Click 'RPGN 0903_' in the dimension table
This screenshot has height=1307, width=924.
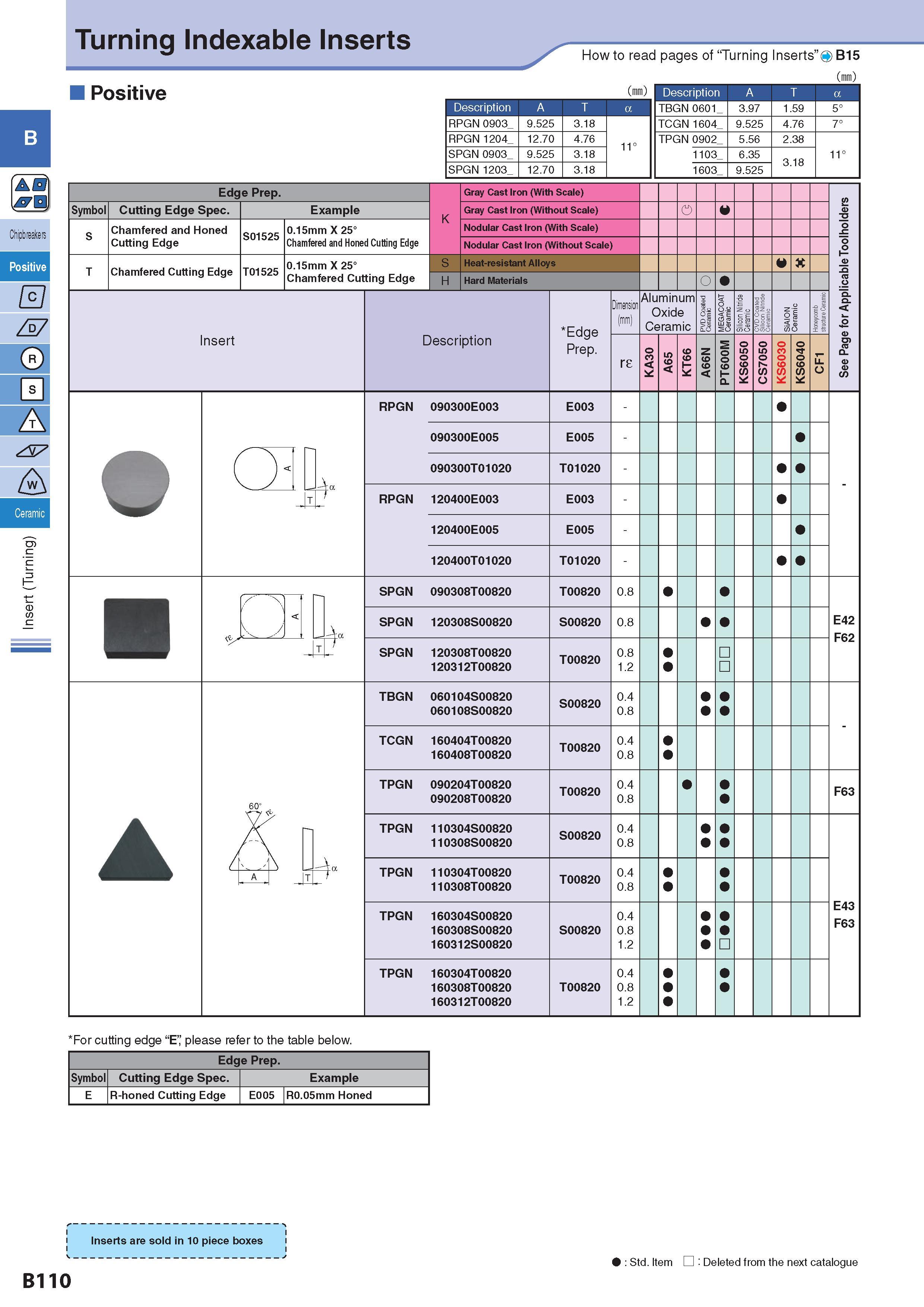point(481,124)
